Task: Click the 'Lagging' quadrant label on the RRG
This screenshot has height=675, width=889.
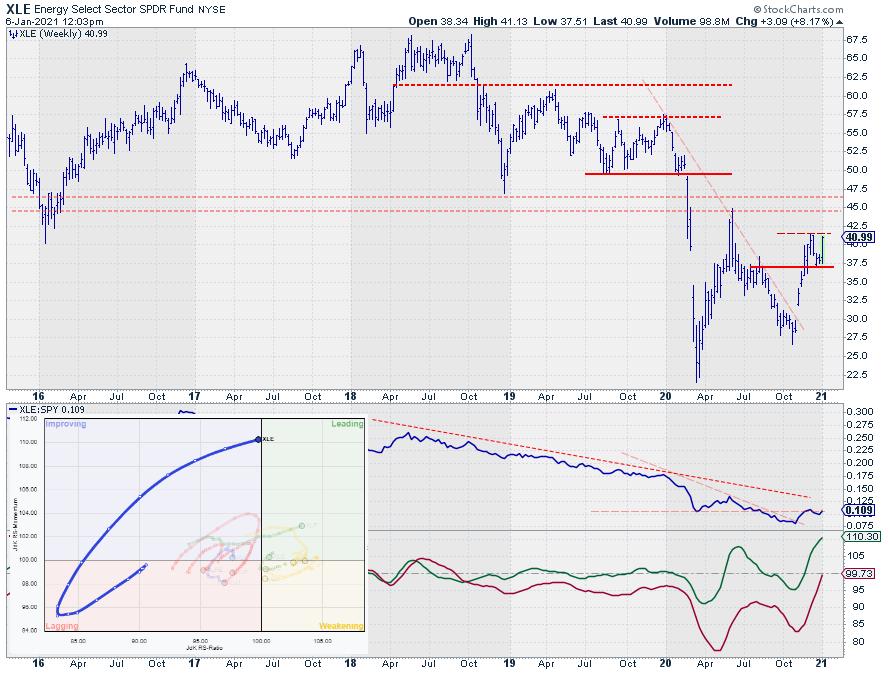Action: click(x=62, y=626)
